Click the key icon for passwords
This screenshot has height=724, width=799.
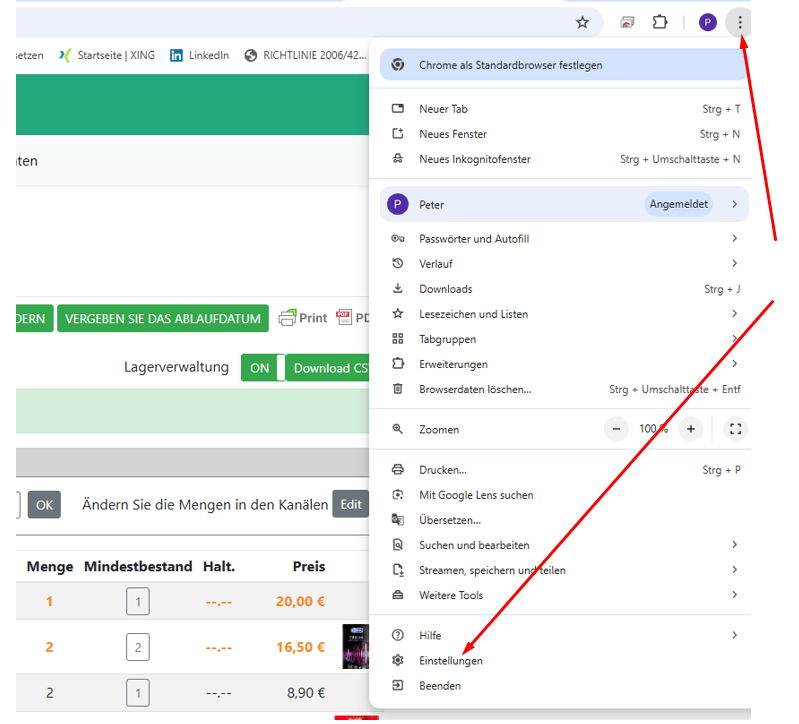coord(397,238)
